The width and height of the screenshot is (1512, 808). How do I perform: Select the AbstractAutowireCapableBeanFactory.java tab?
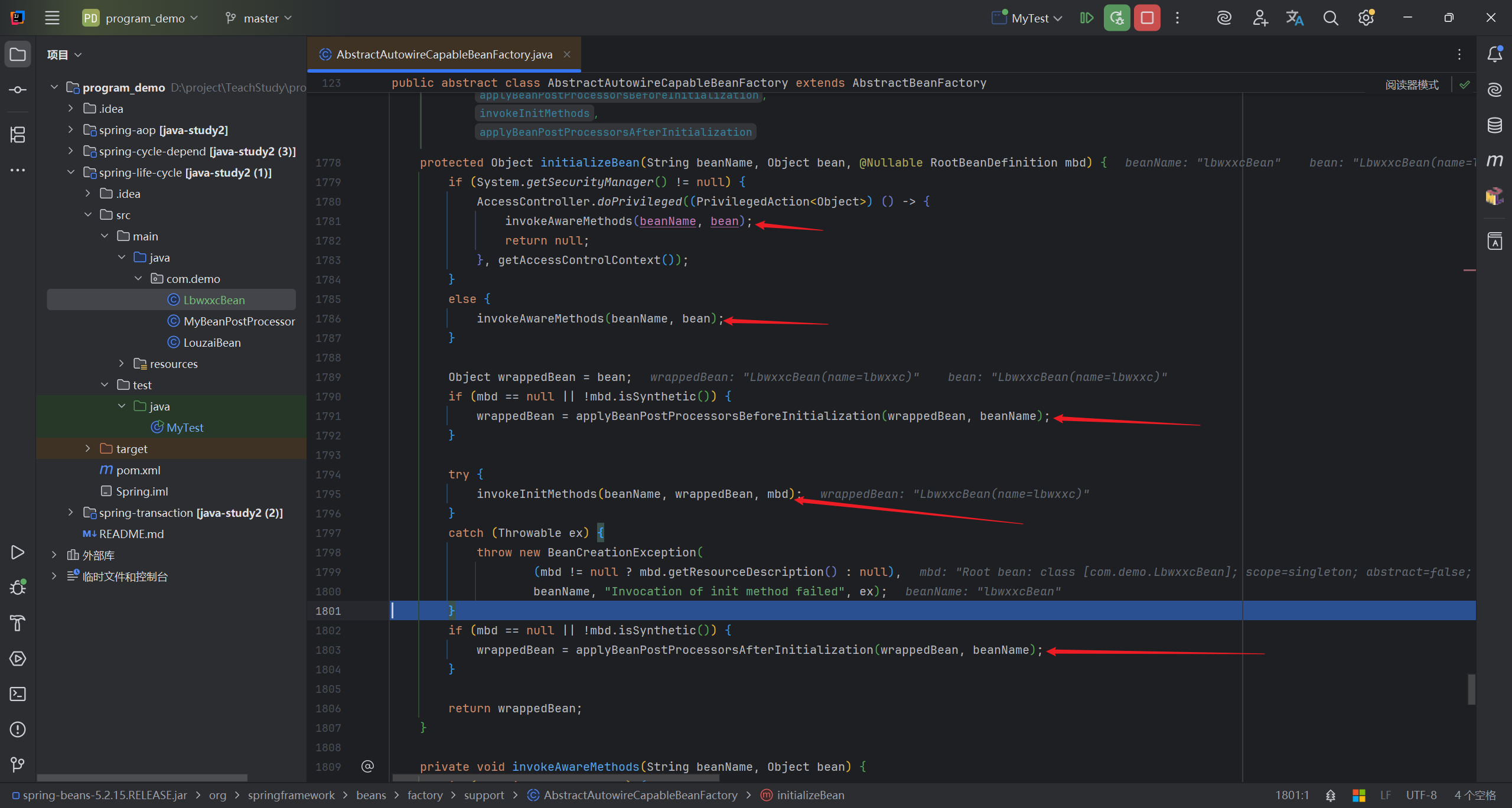[444, 54]
